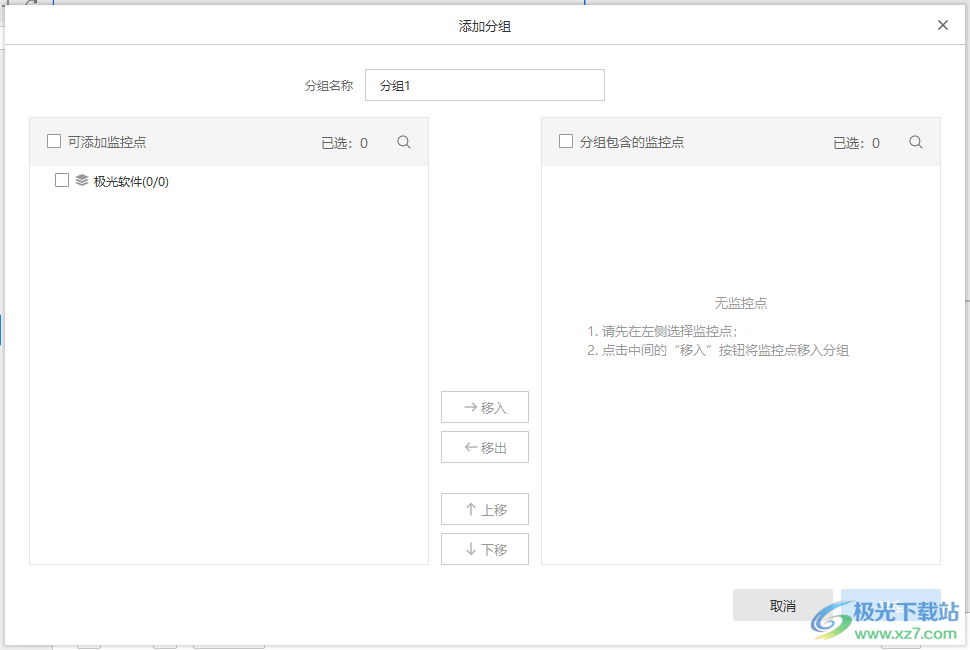Image resolution: width=970 pixels, height=650 pixels.
Task: Click the 移出 arrow button to remove items
Action: [x=484, y=447]
